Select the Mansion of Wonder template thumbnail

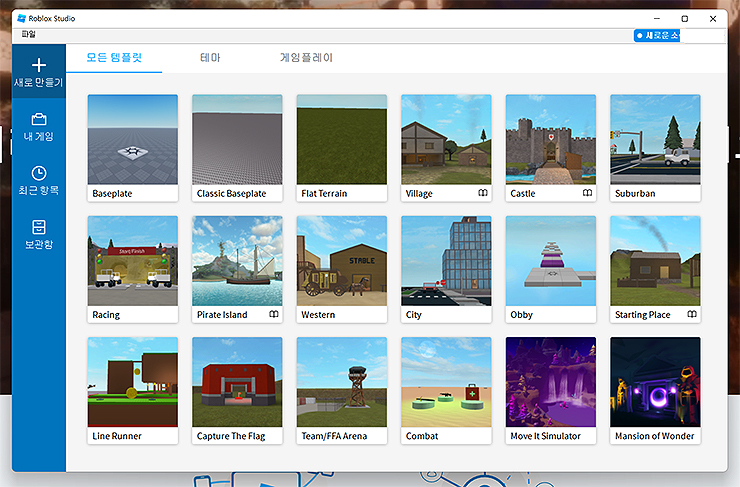[x=655, y=382]
